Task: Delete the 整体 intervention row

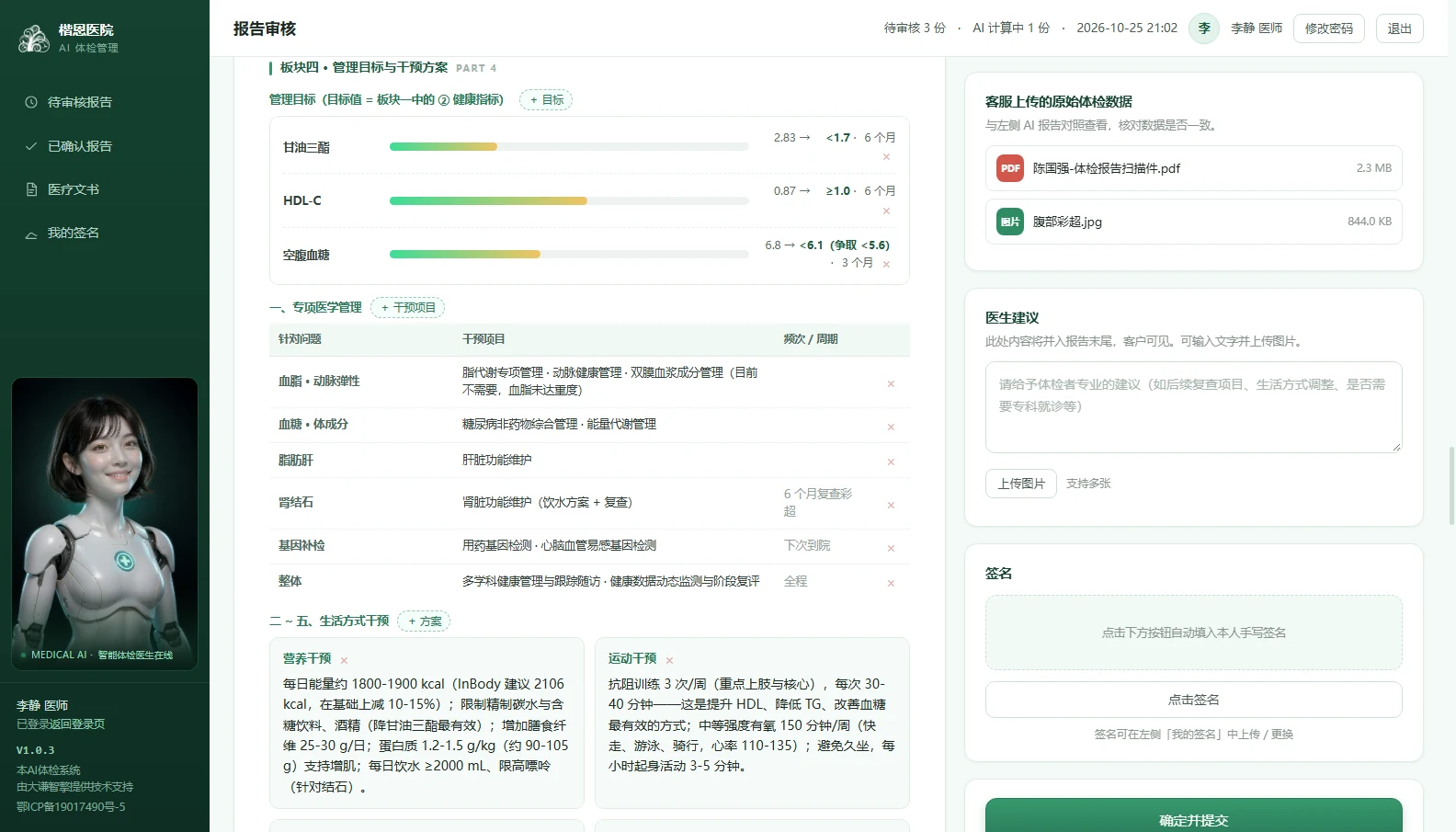Action: click(x=891, y=583)
